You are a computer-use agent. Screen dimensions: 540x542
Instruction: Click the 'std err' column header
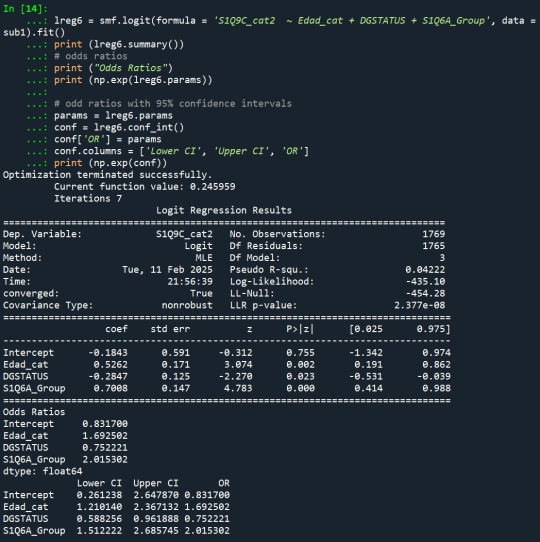click(170, 329)
